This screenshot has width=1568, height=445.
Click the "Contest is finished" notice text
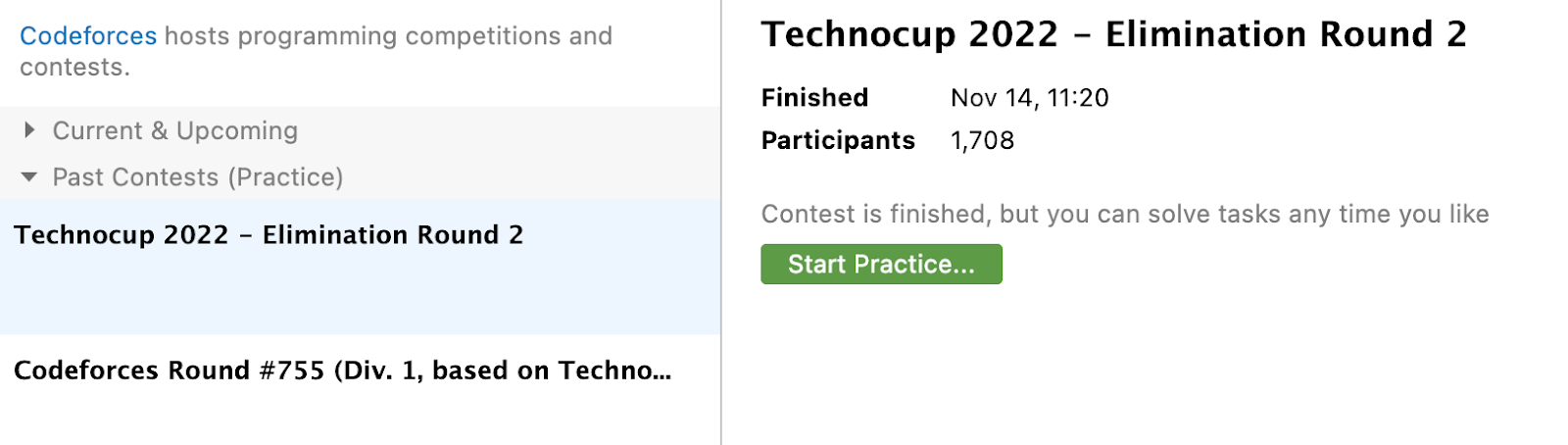click(1124, 214)
